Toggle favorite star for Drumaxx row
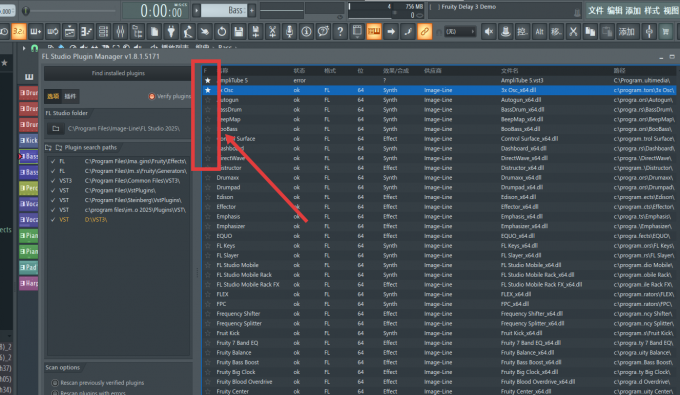This screenshot has width=680, height=395. point(208,177)
